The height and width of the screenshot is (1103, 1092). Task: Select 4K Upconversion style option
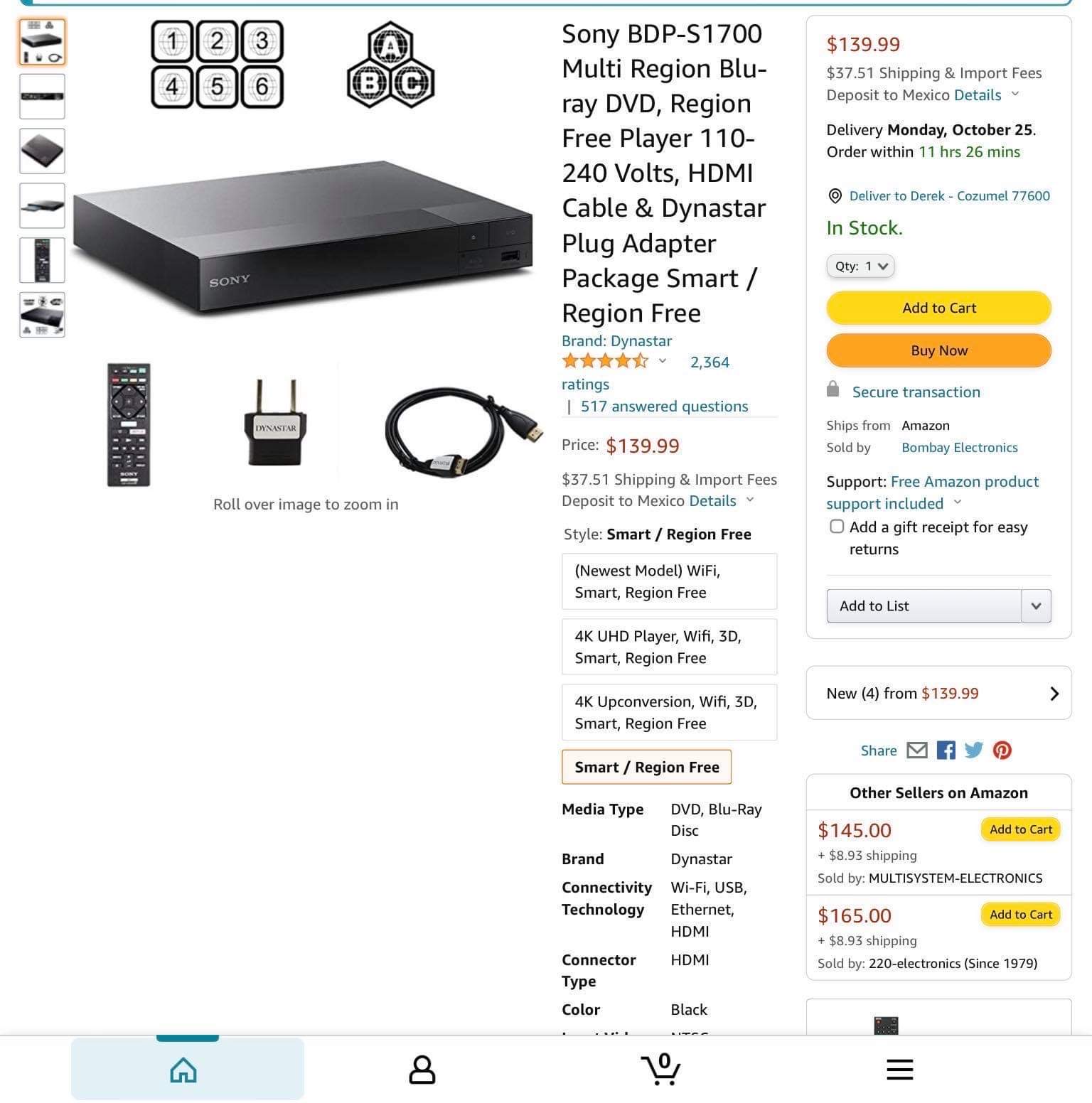click(669, 712)
